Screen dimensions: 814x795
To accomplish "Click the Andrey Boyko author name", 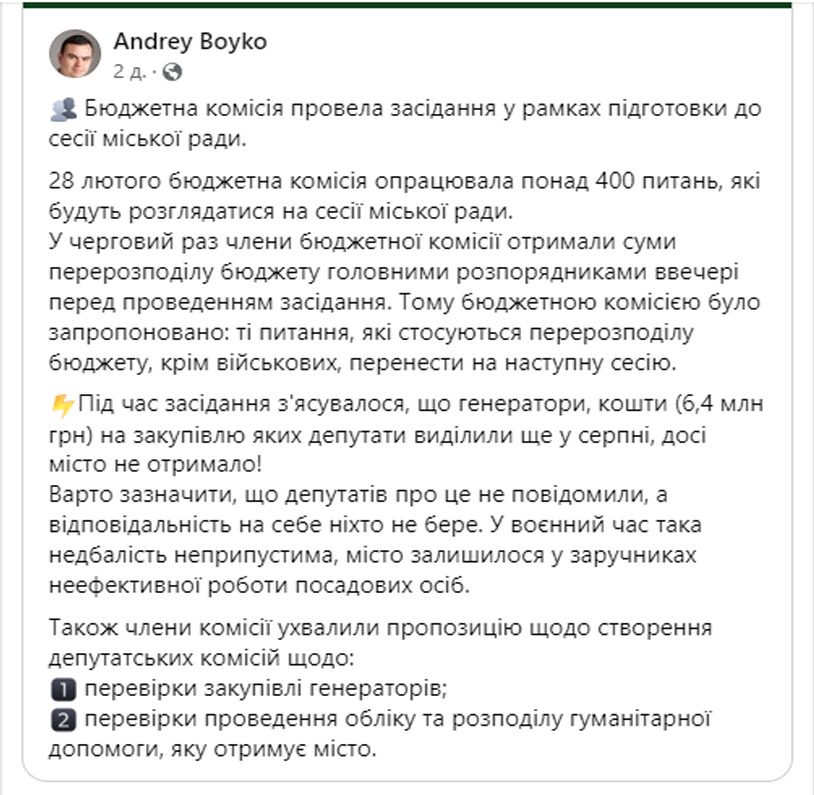I will [190, 42].
